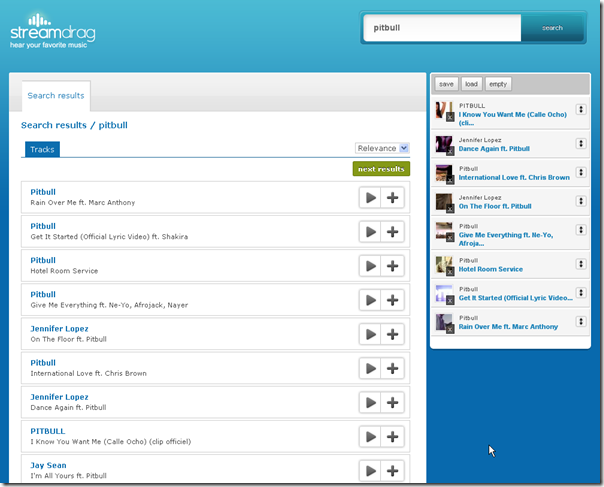The height and width of the screenshot is (487, 604).
Task: Play Dance Again search result
Action: [370, 403]
